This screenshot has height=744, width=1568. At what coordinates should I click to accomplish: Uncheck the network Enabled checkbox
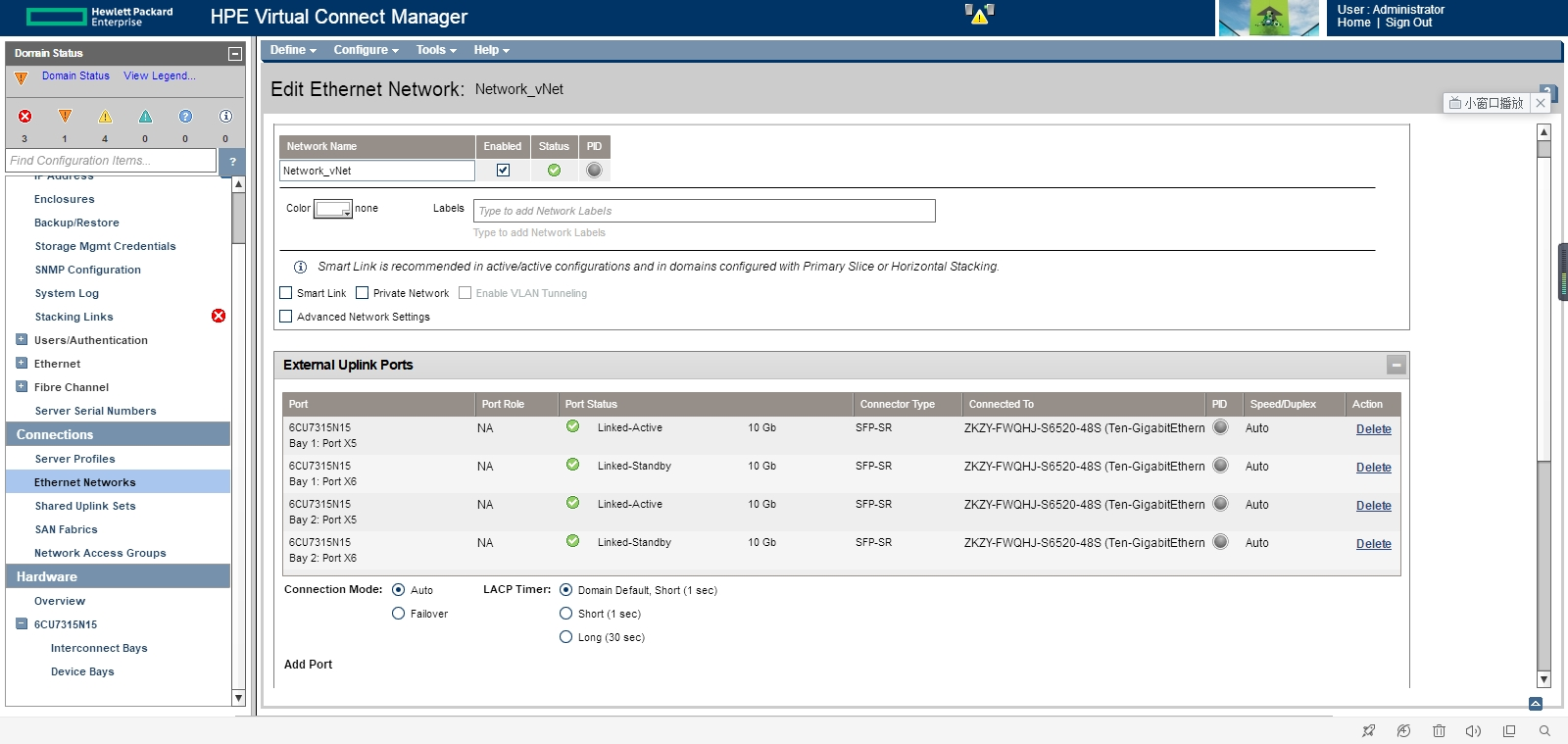pos(503,171)
